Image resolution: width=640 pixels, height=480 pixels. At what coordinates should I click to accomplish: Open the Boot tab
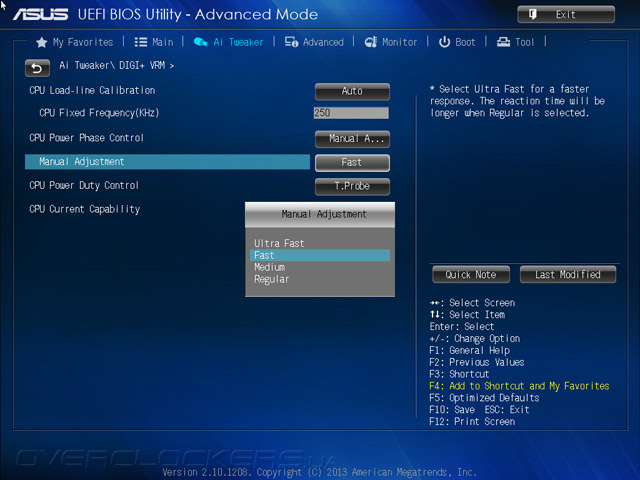click(x=457, y=42)
